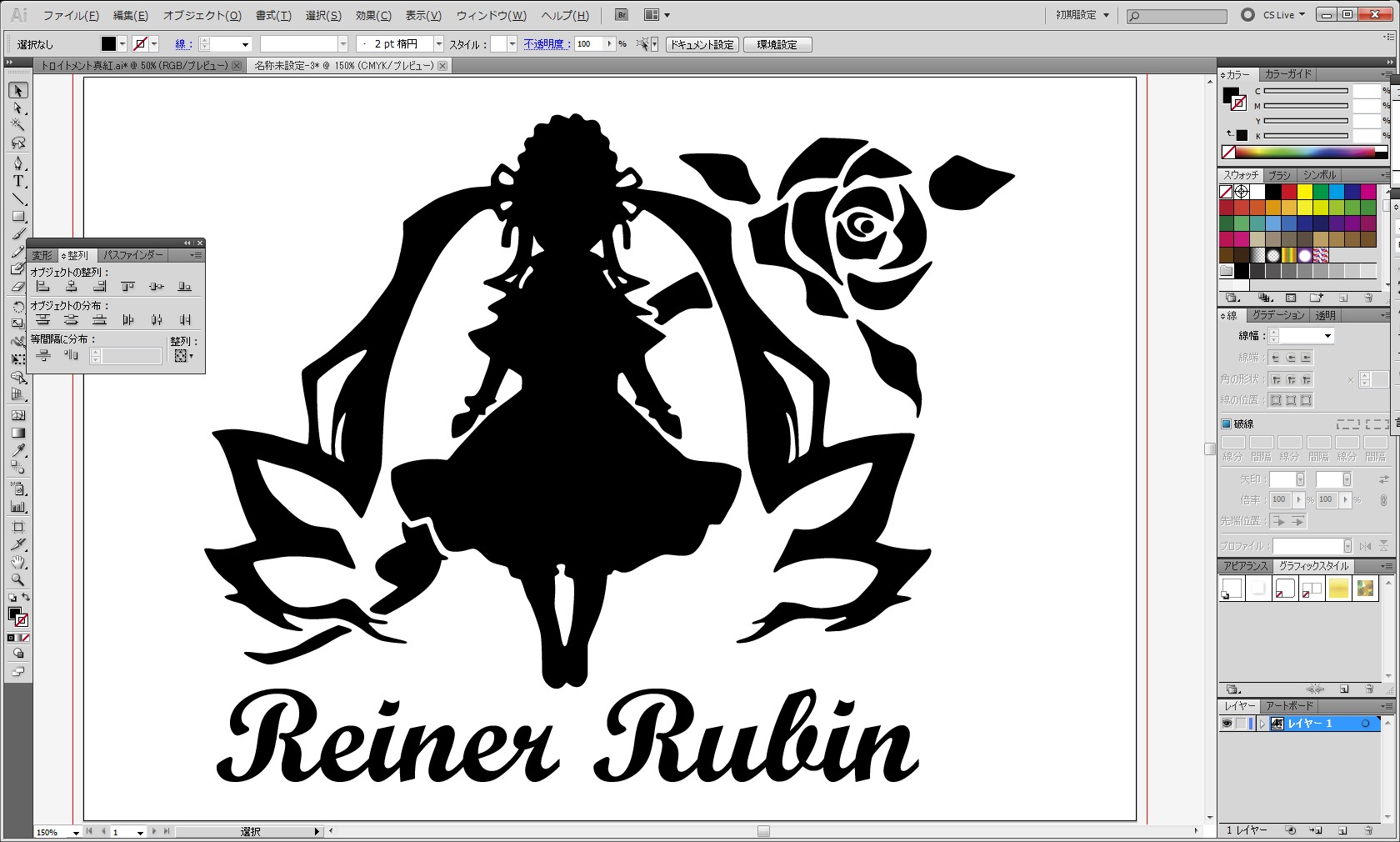Screen dimensions: 1400x842
Task: Select the Hand tool
Action: coord(18,563)
